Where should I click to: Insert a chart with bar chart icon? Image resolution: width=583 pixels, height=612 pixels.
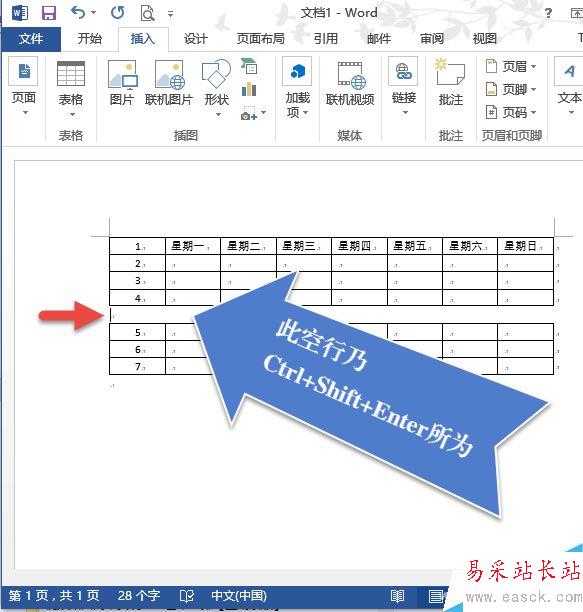point(249,89)
